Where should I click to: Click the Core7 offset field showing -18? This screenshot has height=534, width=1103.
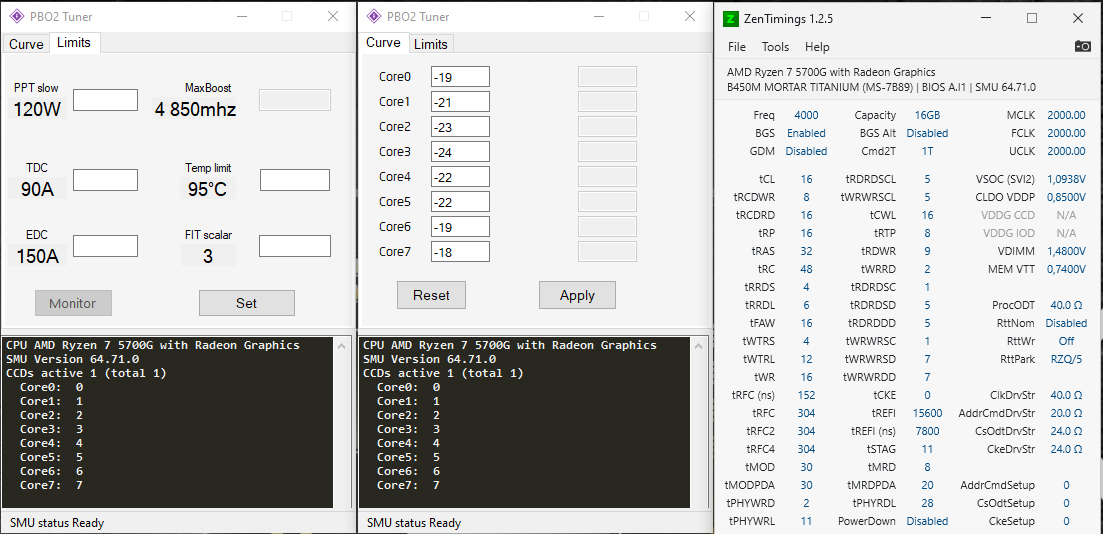tap(460, 251)
